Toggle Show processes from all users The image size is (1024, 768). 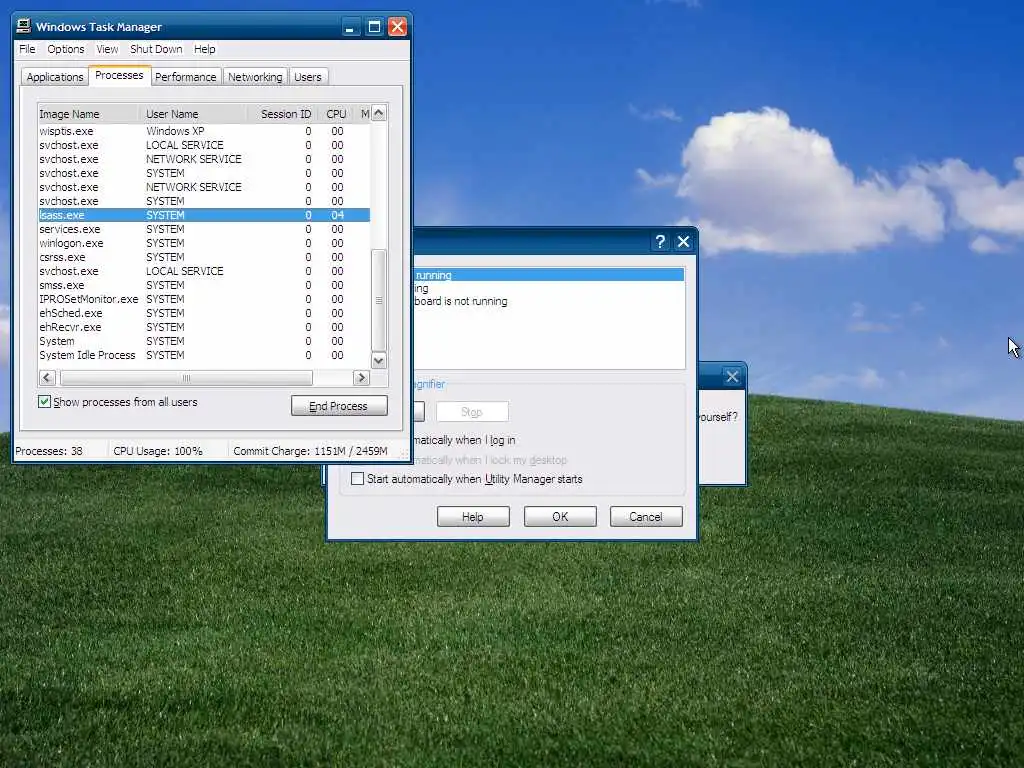coord(44,402)
